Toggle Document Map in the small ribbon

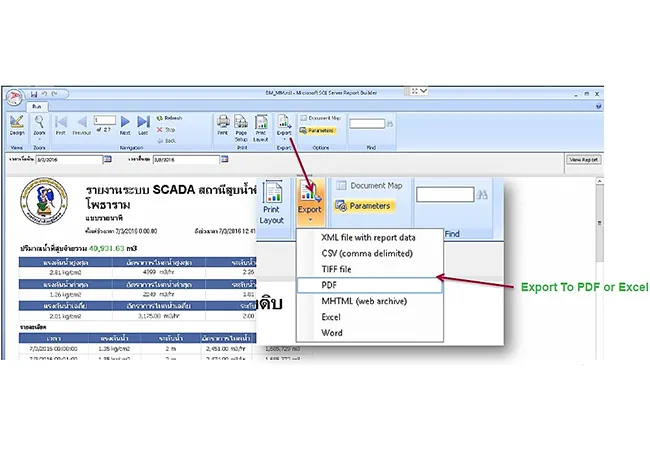pos(320,118)
